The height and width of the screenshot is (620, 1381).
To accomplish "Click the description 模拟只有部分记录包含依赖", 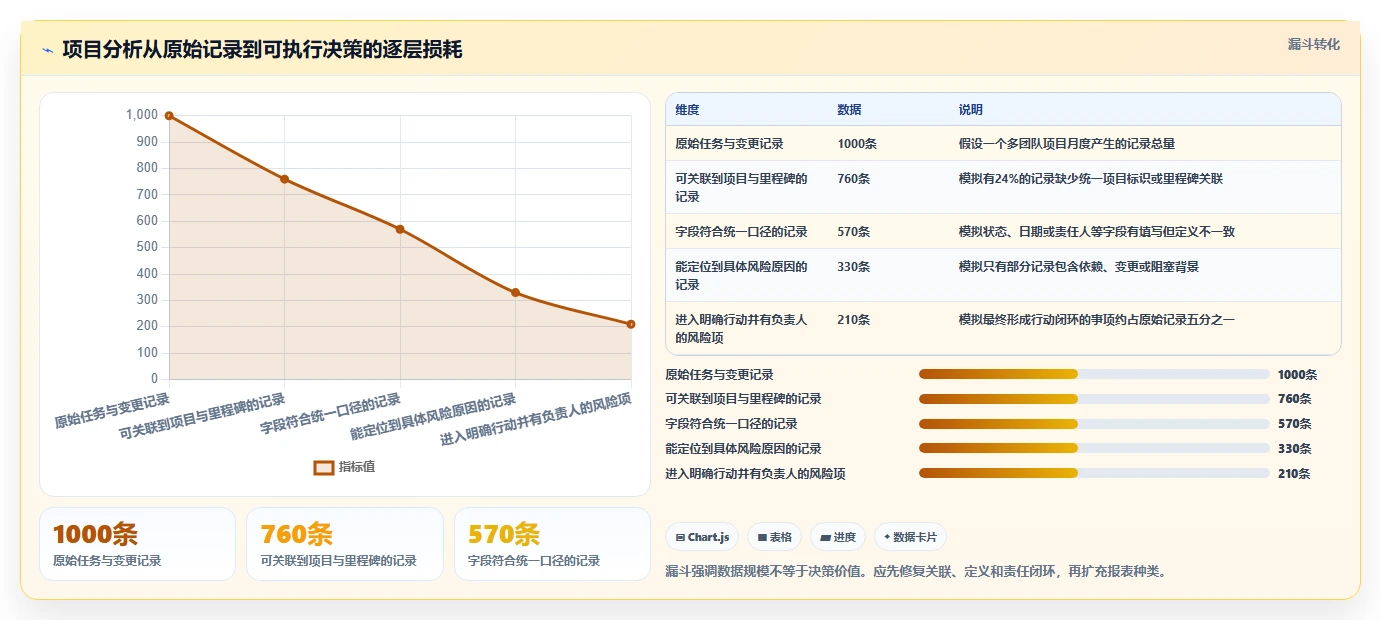I will (x=1078, y=267).
